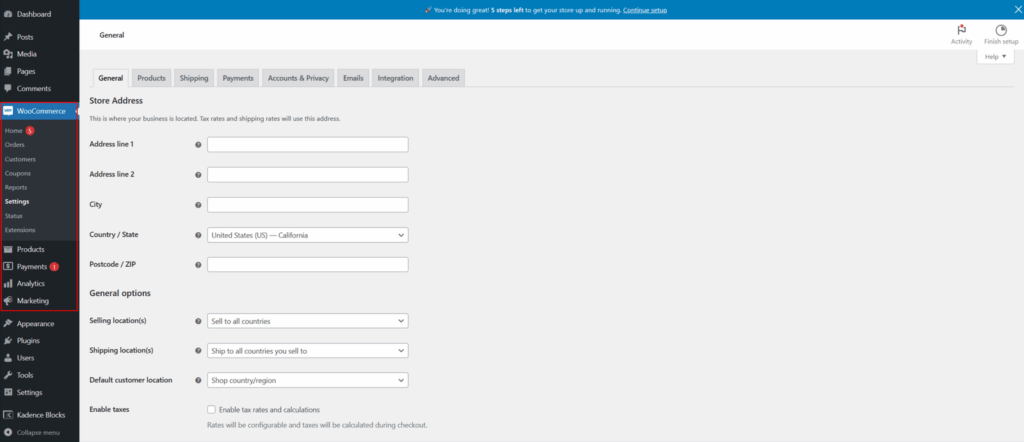Screen dimensions: 1024x442
Task: Click the City input field
Action: 307,205
